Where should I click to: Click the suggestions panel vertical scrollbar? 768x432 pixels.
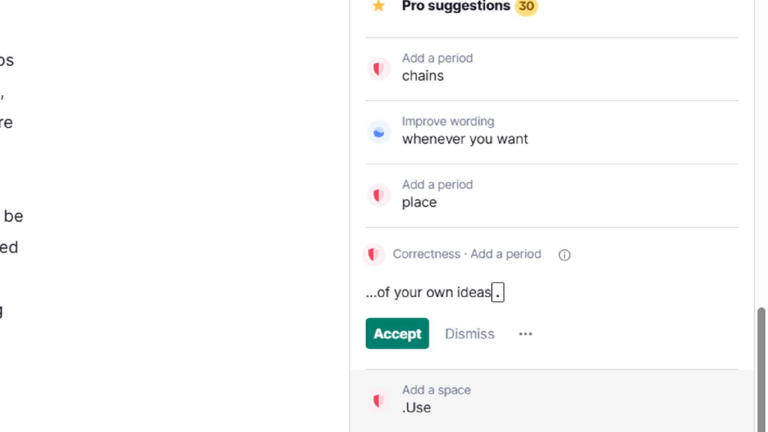761,360
